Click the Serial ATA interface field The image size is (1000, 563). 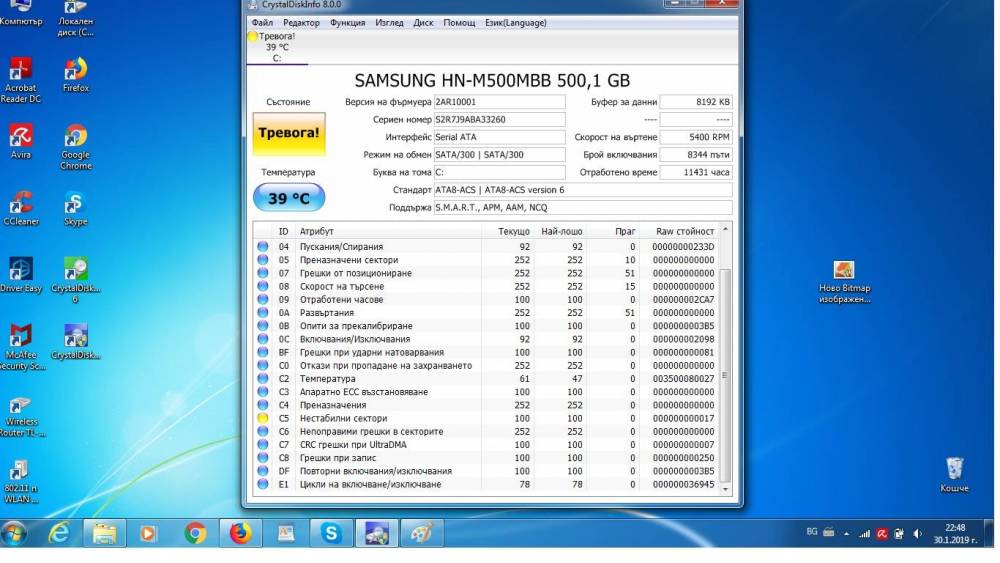pyautogui.click(x=499, y=137)
